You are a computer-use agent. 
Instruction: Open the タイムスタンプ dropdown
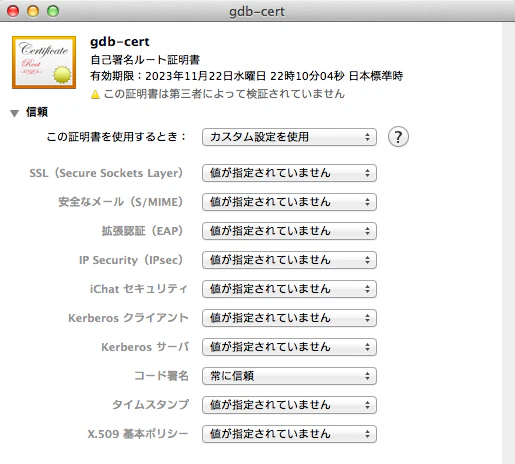pos(289,405)
